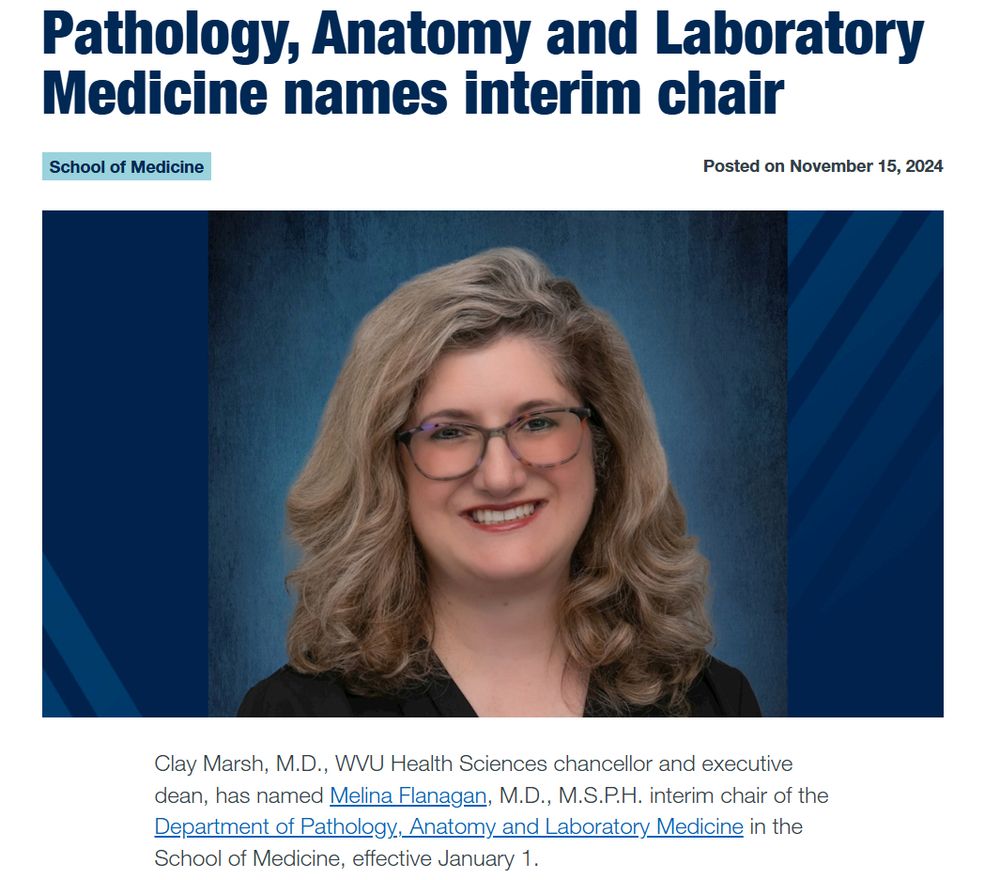Click the solid dark blue left banner panel

pos(125,464)
